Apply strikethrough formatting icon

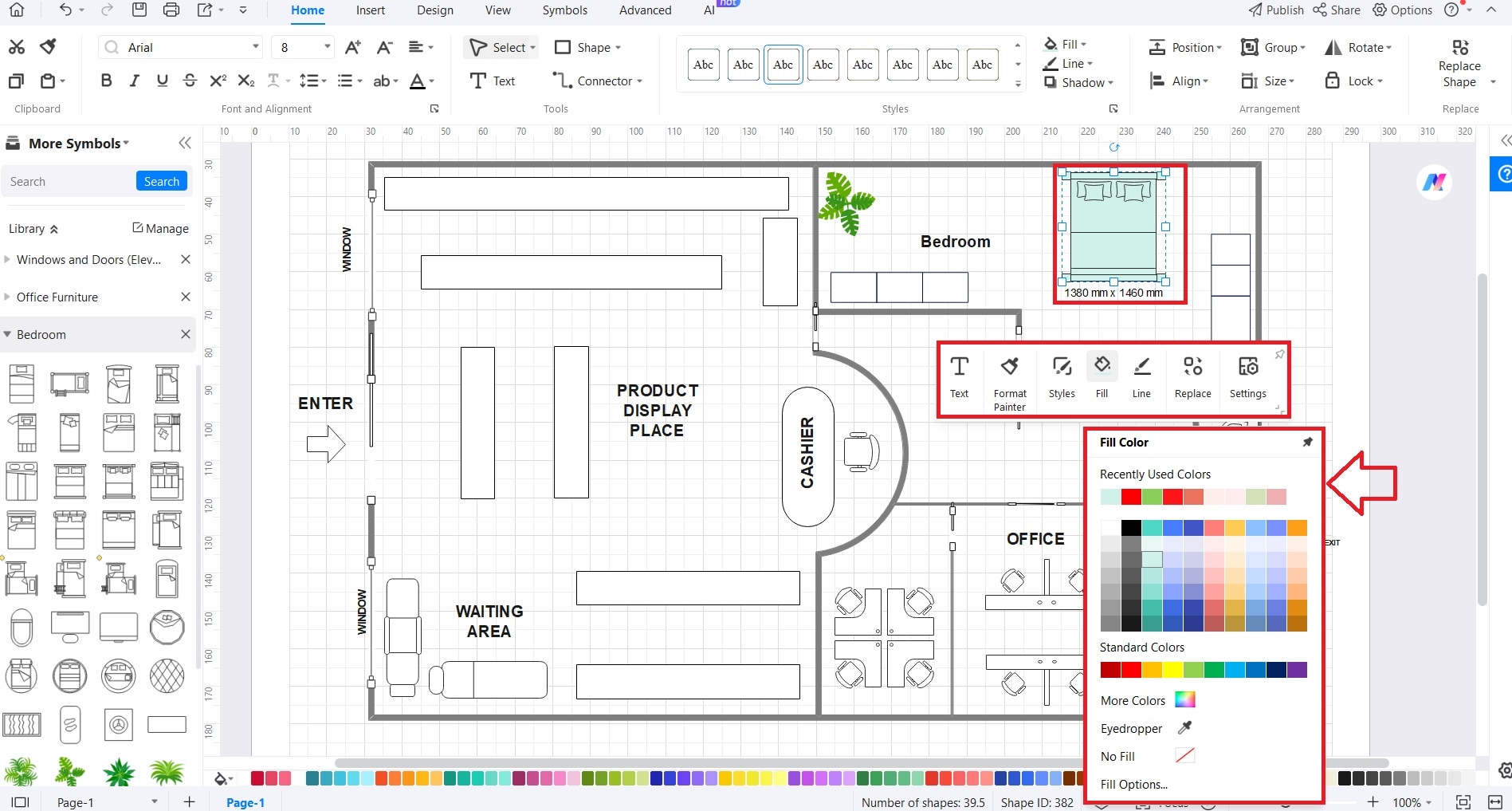click(x=190, y=81)
